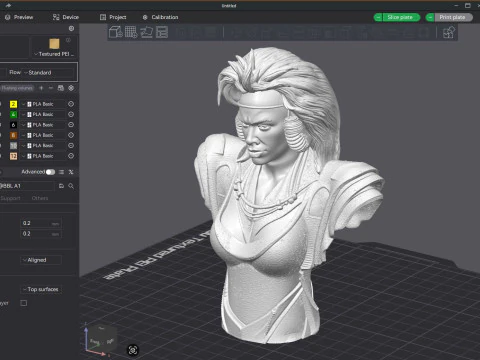The height and width of the screenshot is (360, 480).
Task: Click the Arrange objects toolbar icon
Action: coord(162,32)
